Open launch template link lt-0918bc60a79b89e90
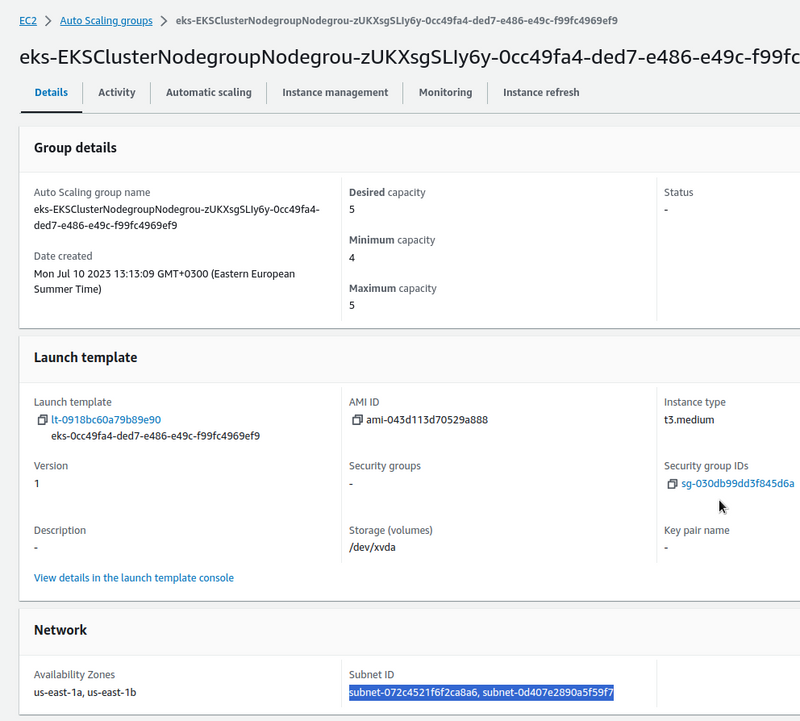The width and height of the screenshot is (800, 721). pos(106,420)
